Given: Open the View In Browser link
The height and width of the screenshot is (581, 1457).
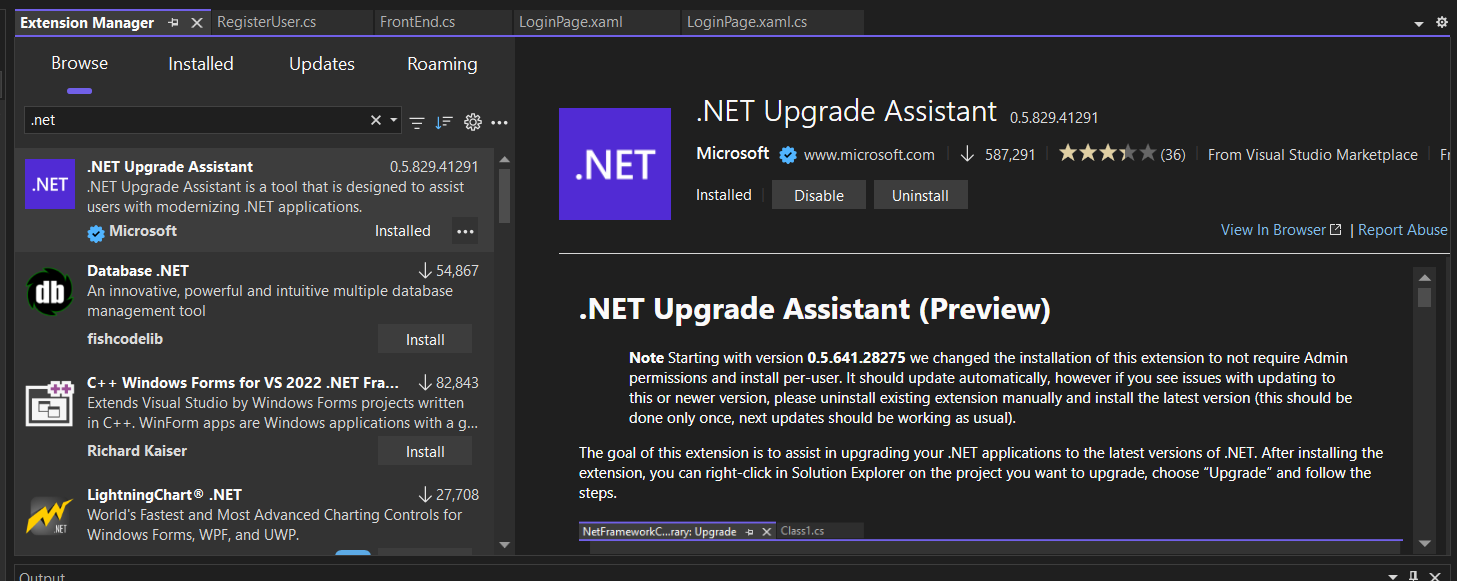Looking at the screenshot, I should 1280,230.
